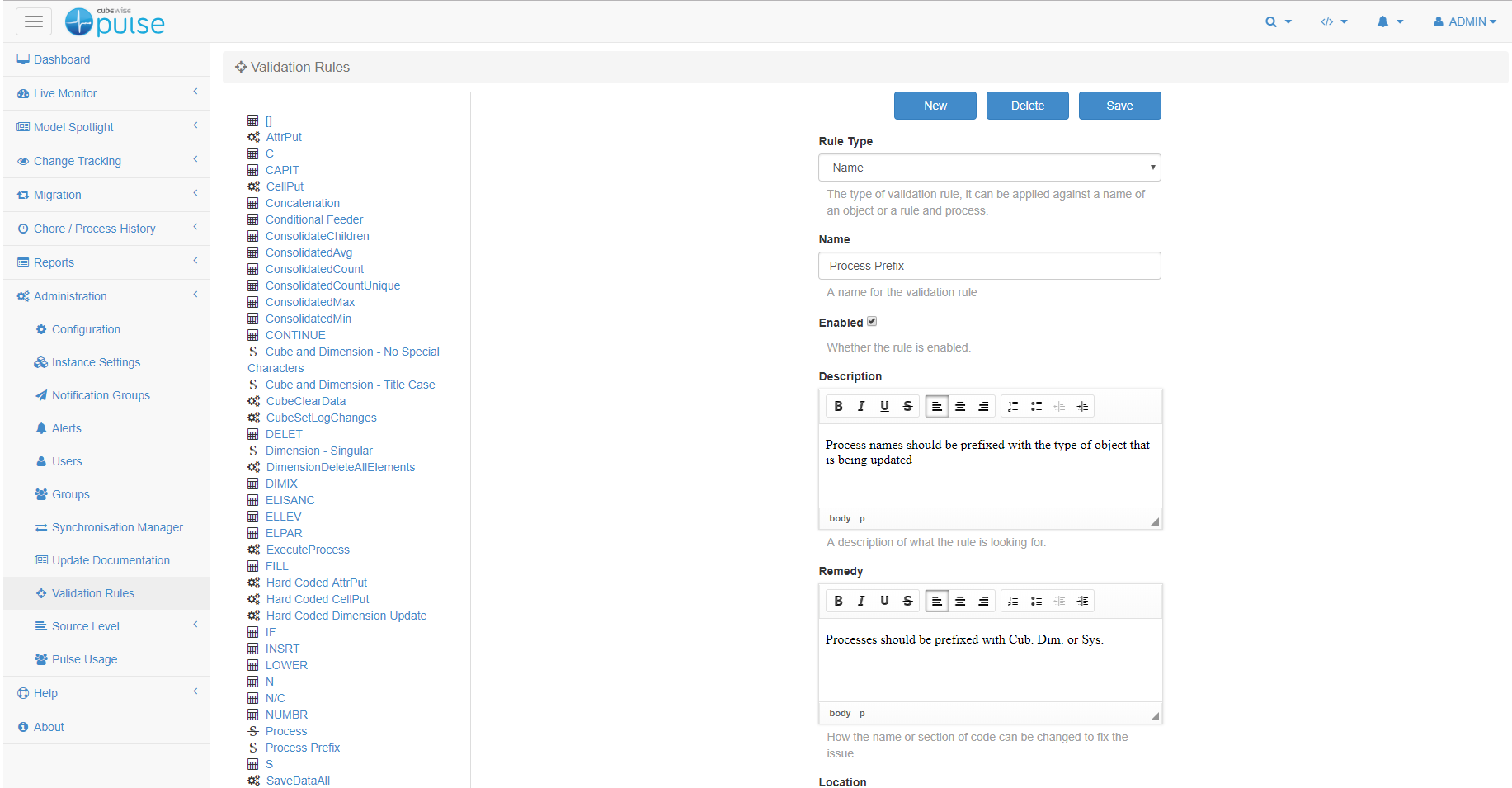The image size is (1512, 788).
Task: Insert numbered list in Remedy editor
Action: [x=1013, y=601]
